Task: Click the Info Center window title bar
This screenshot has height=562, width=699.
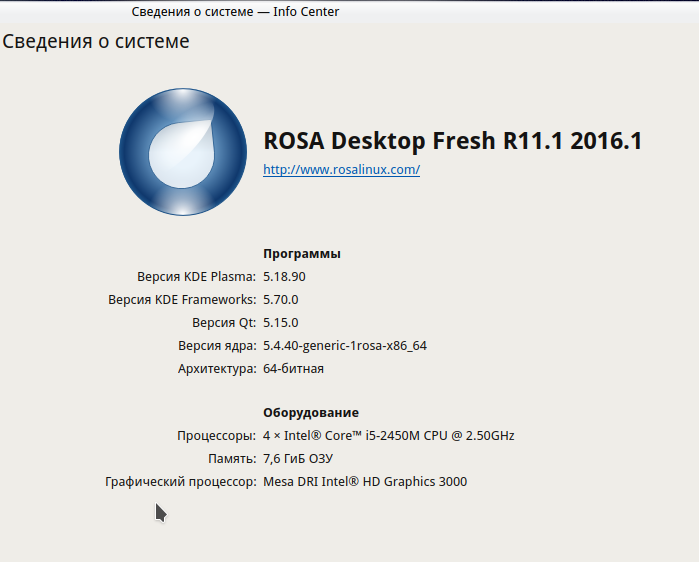Action: [236, 12]
